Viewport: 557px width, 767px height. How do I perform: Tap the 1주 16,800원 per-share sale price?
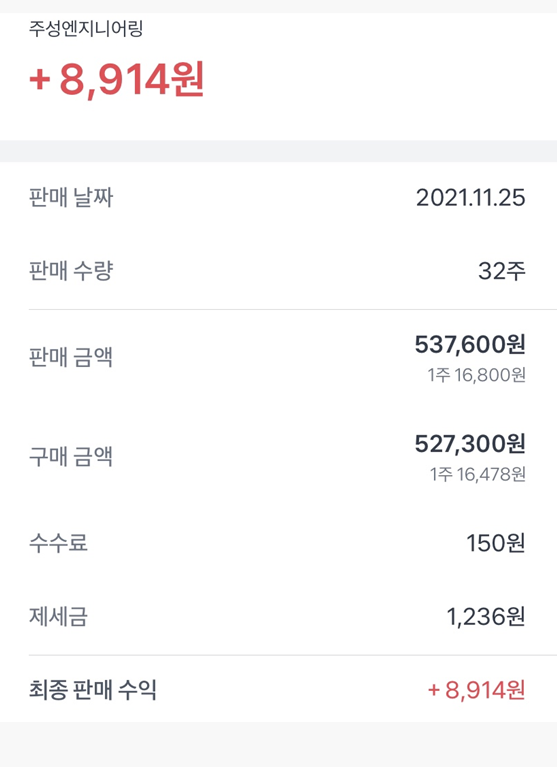[477, 375]
